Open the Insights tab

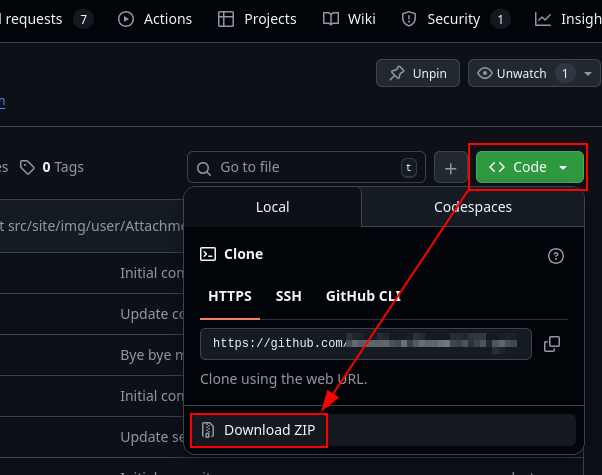click(570, 19)
